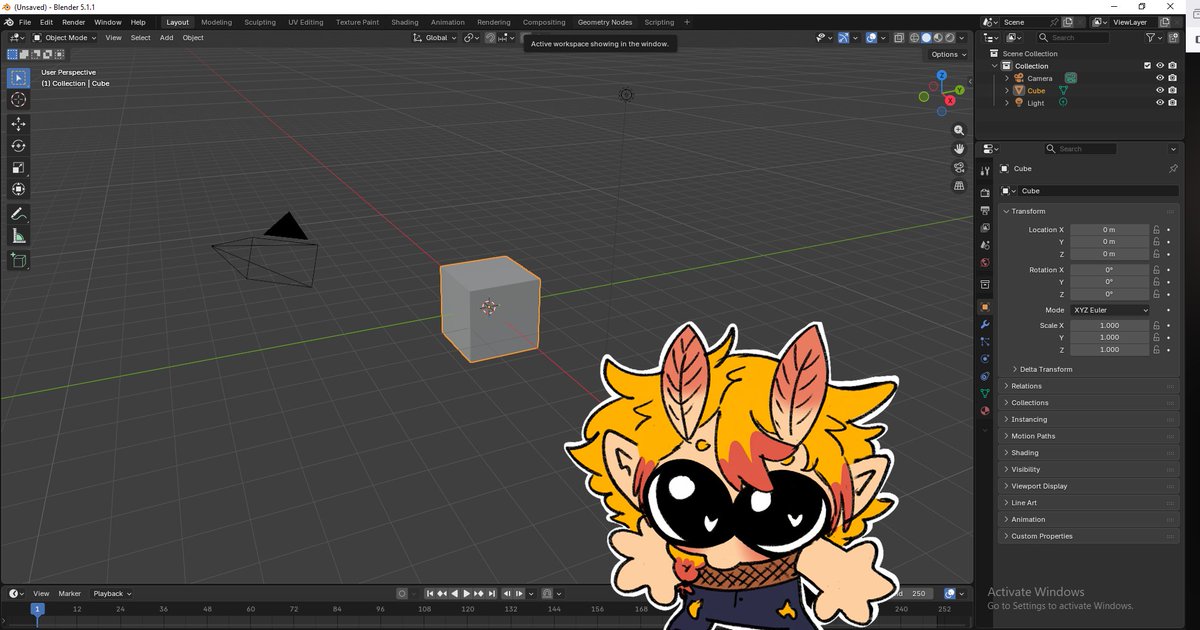Viewport: 1200px width, 630px height.
Task: Select the Add Cube tool
Action: click(18, 260)
